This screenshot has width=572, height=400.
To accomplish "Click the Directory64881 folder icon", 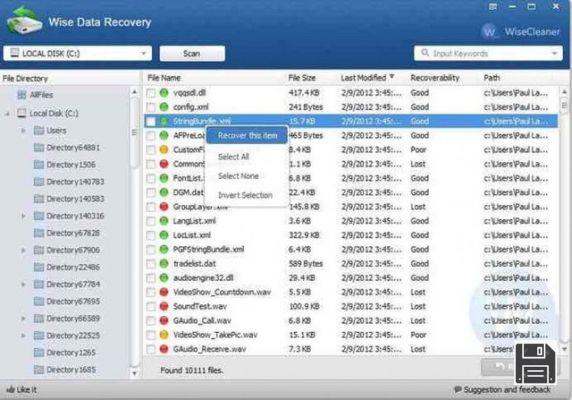I will 39,147.
